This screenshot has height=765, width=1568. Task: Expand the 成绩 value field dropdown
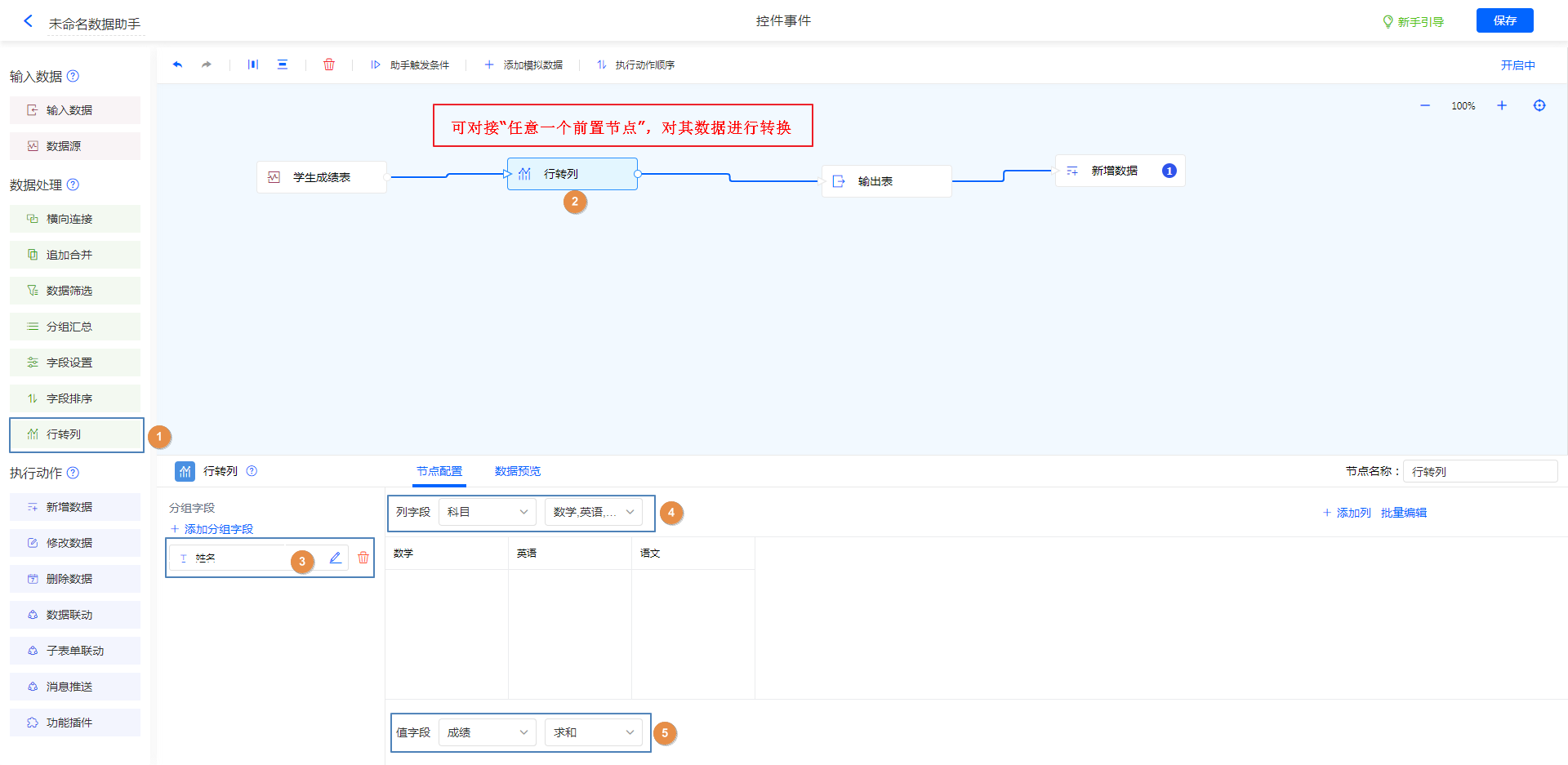coord(487,732)
